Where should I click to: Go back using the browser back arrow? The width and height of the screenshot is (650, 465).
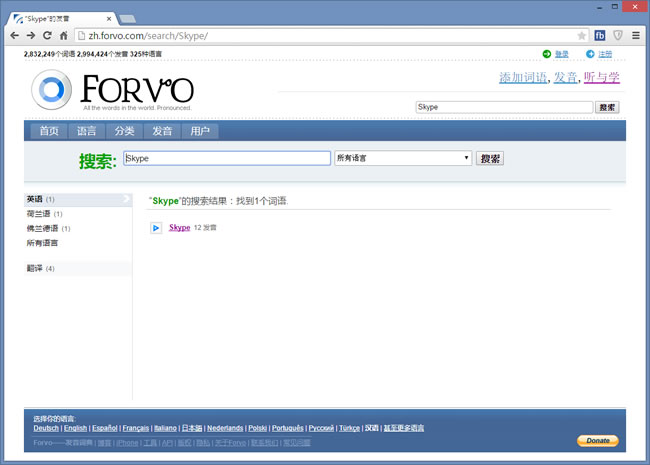pos(15,36)
